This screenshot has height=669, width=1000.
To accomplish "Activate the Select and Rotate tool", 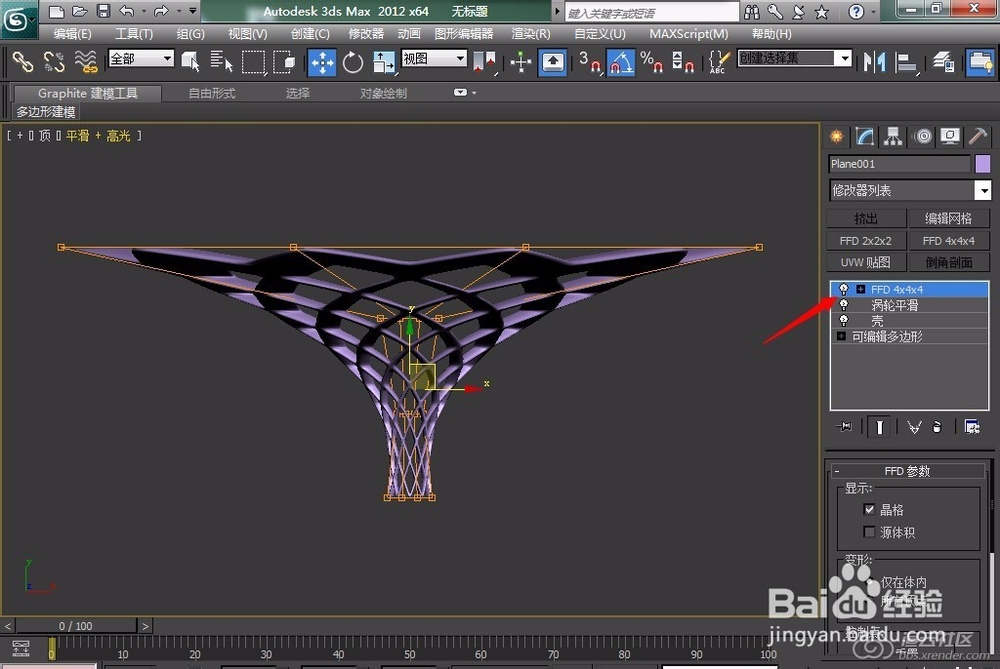I will click(352, 62).
